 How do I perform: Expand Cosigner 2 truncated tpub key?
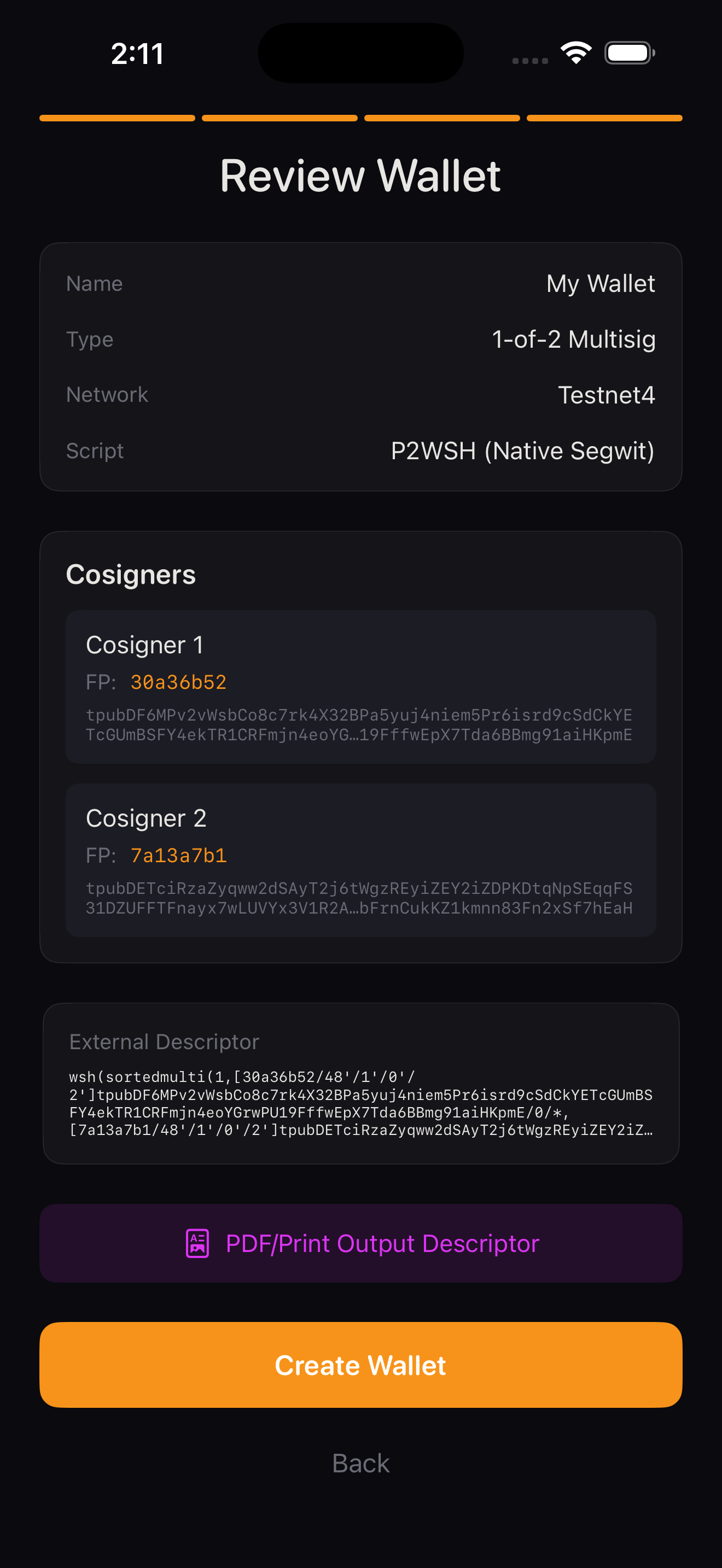click(360, 899)
